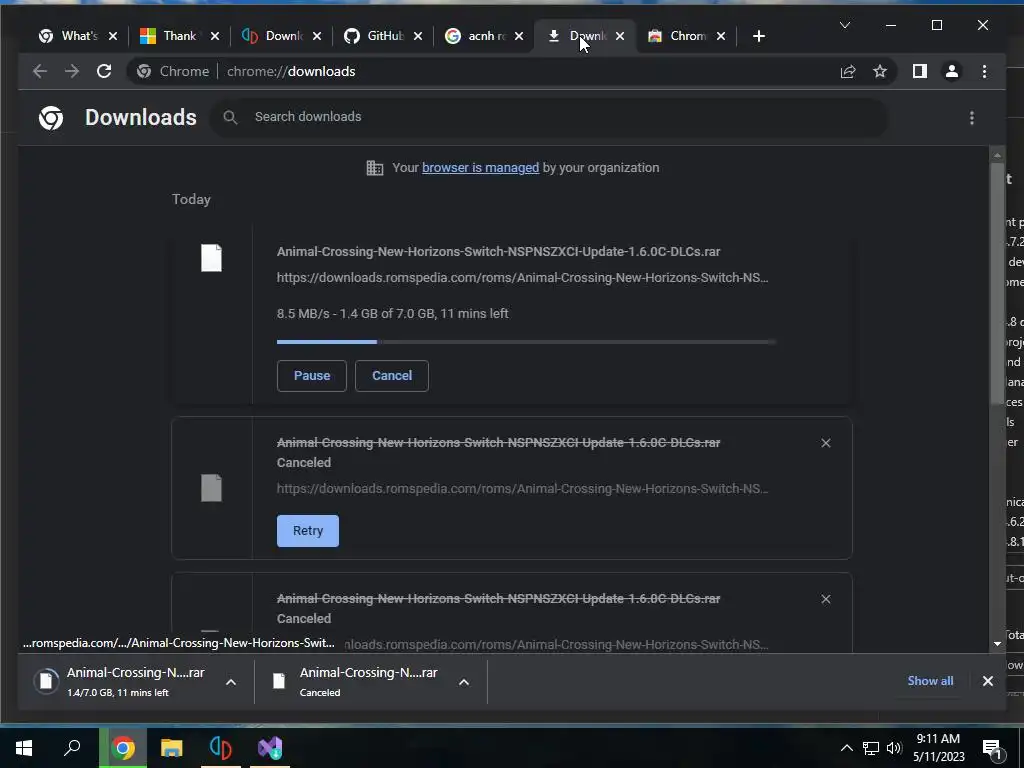Focus the Search downloads field

click(549, 117)
